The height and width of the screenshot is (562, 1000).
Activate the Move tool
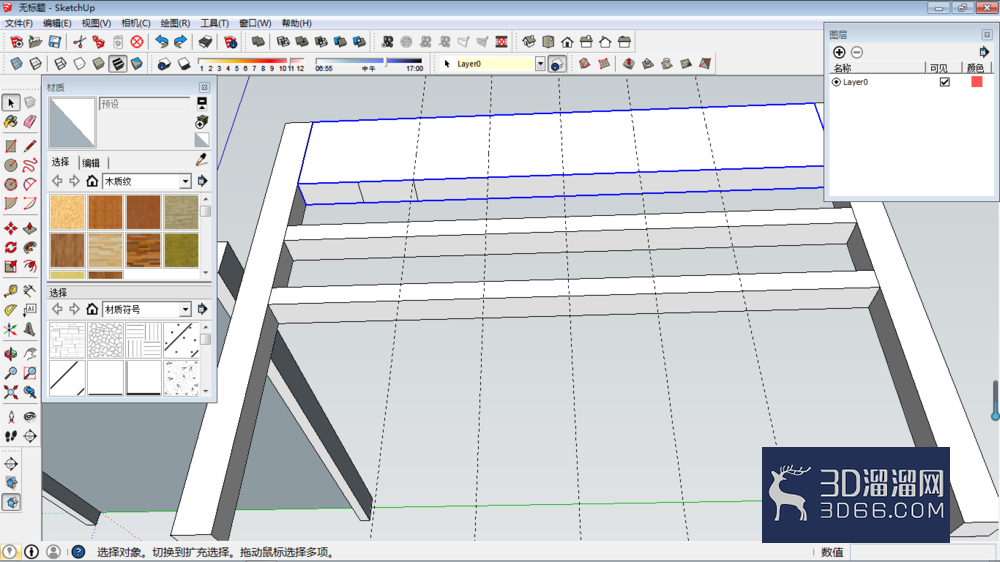coord(11,228)
